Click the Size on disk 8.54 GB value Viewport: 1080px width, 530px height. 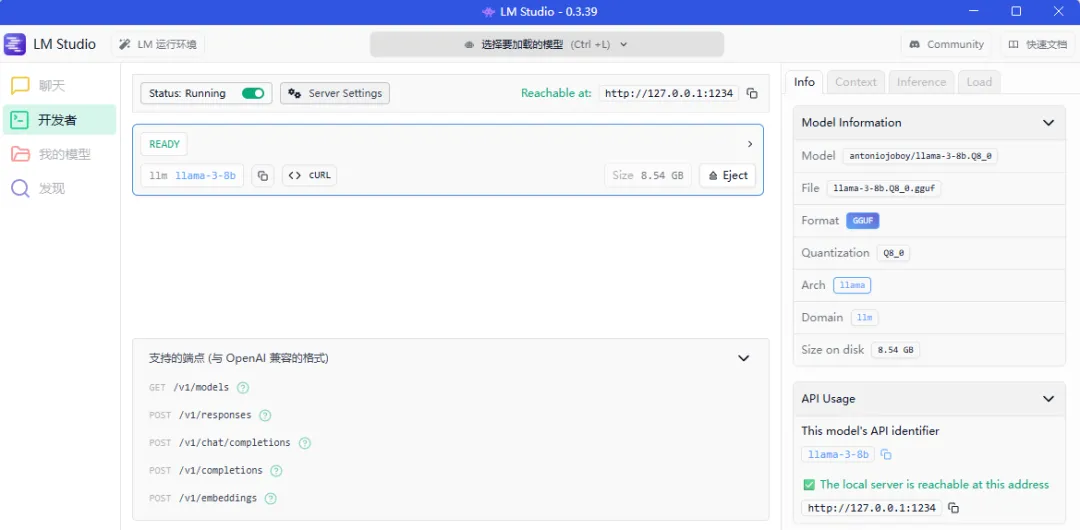click(x=895, y=350)
